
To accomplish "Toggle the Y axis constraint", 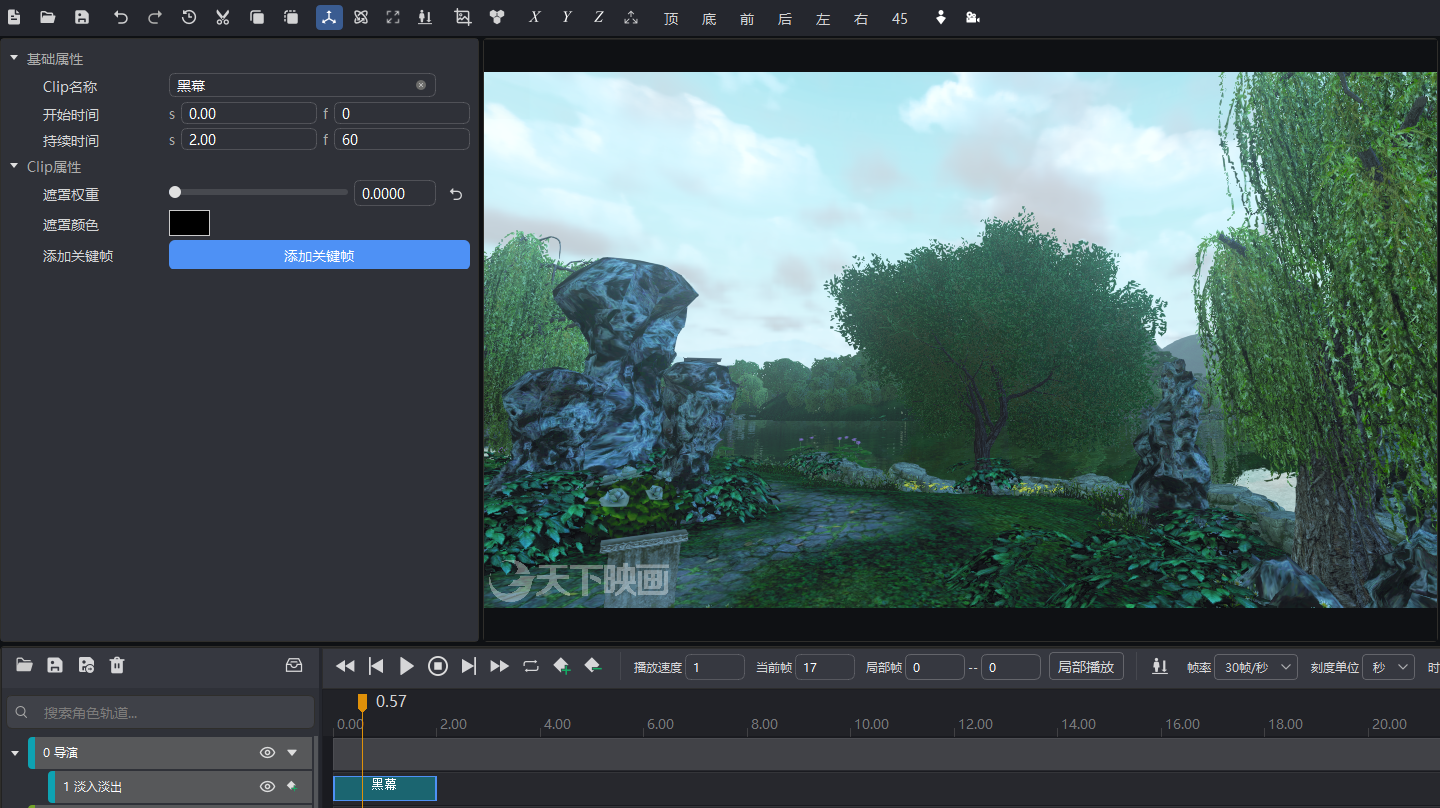I will coord(566,17).
